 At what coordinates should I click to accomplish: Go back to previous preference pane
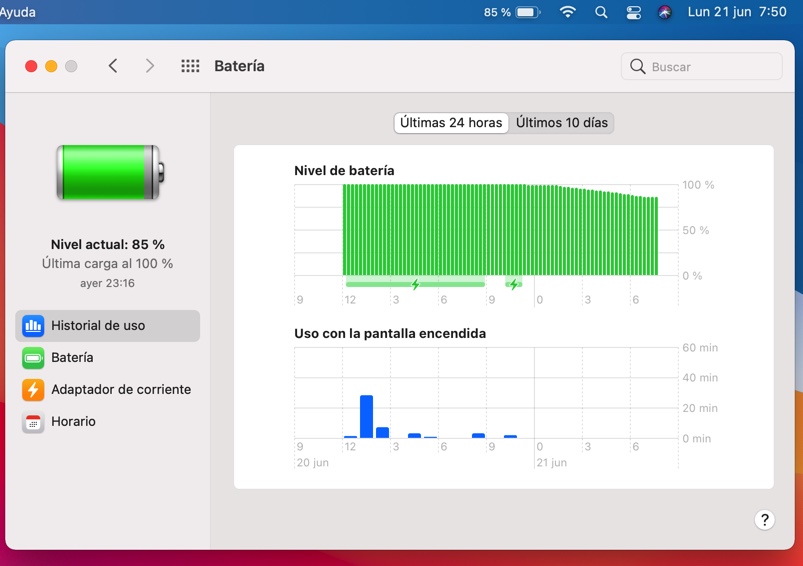(x=113, y=66)
